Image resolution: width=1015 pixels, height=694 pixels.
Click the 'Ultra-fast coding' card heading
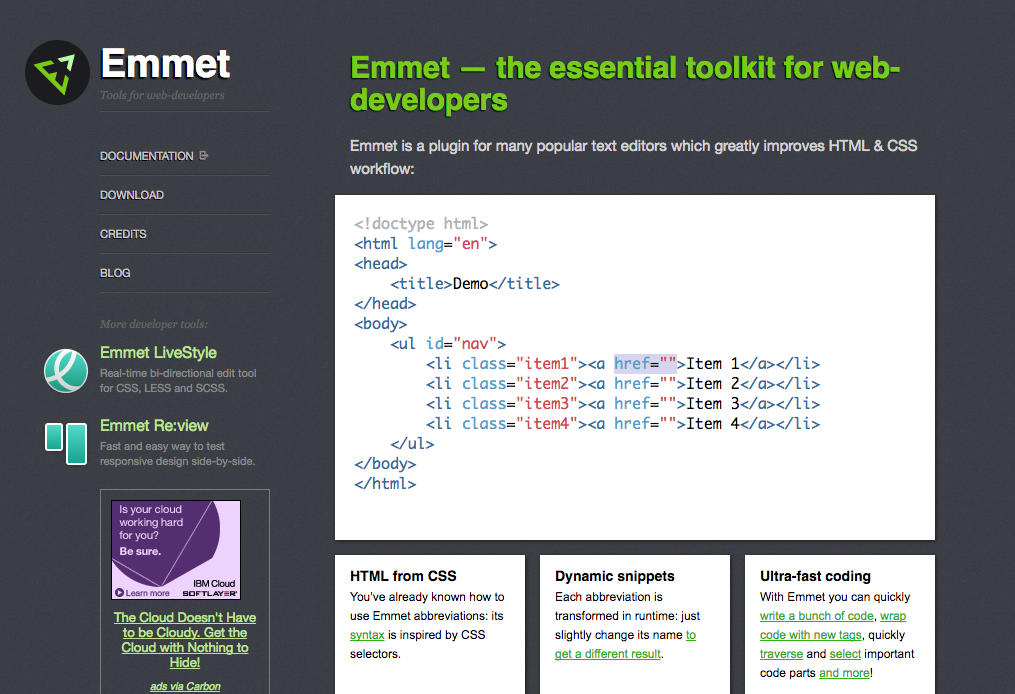[815, 576]
